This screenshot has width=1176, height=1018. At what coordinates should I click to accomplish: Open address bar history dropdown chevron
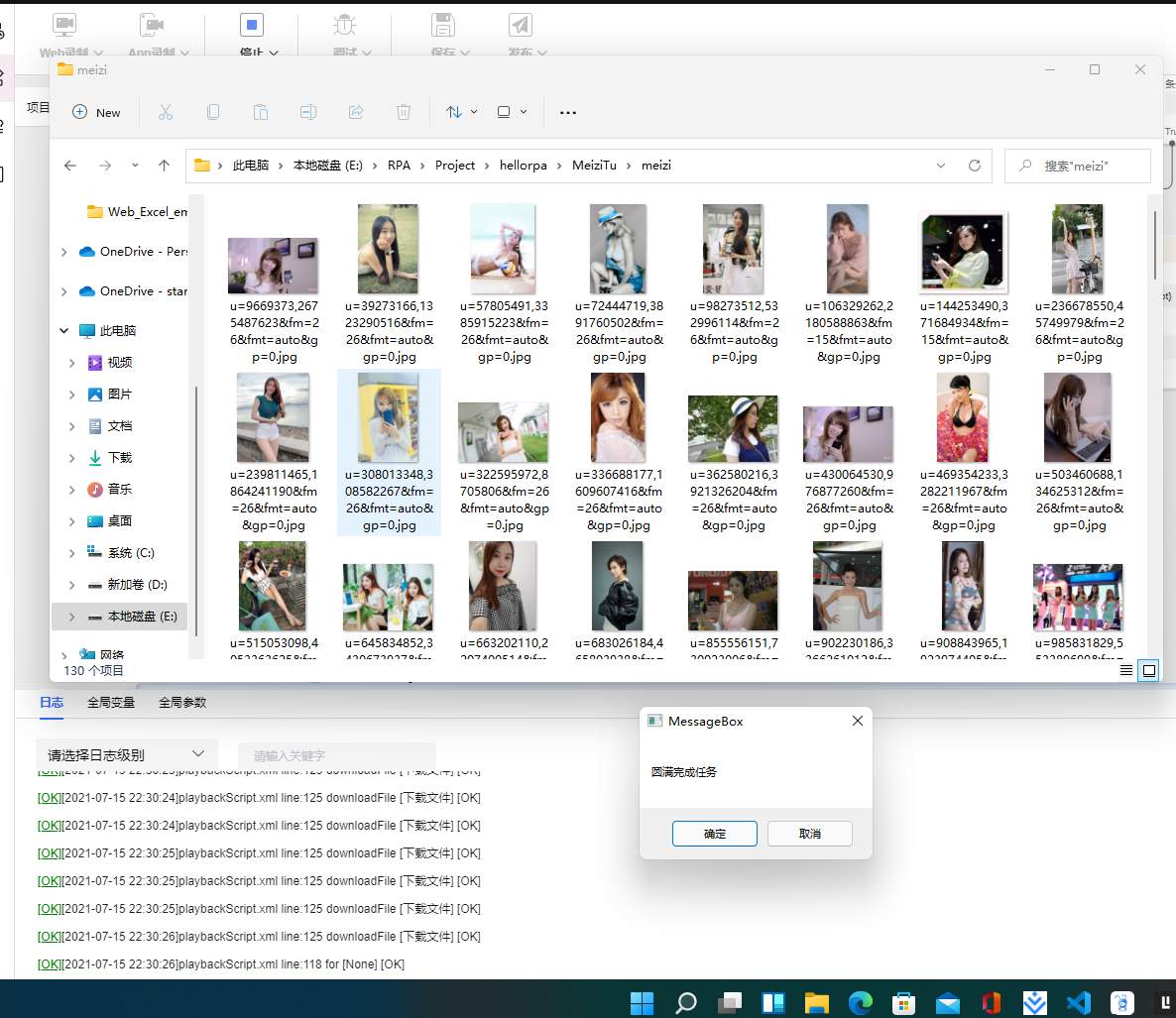940,166
